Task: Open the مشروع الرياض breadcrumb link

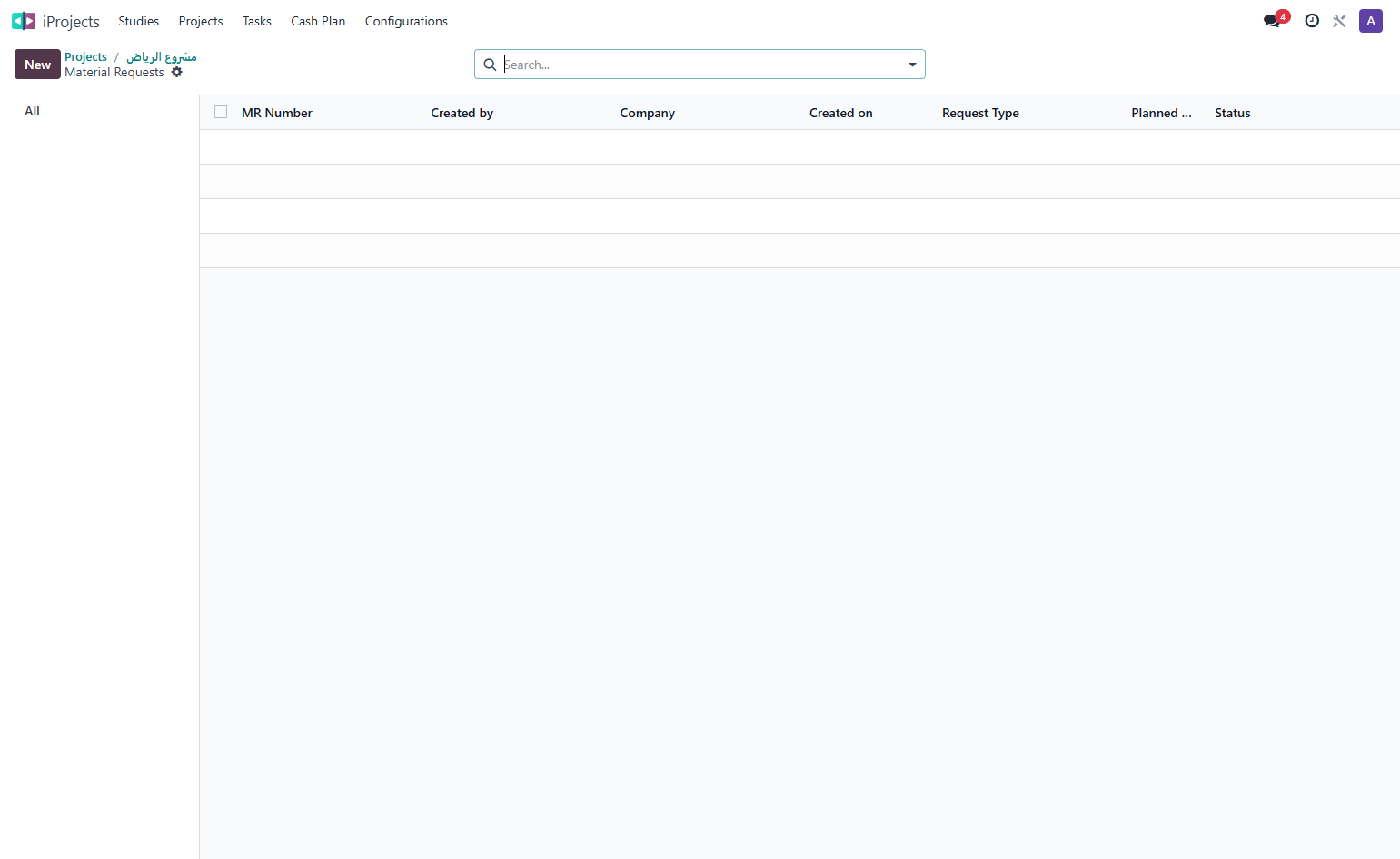Action: pyautogui.click(x=162, y=56)
